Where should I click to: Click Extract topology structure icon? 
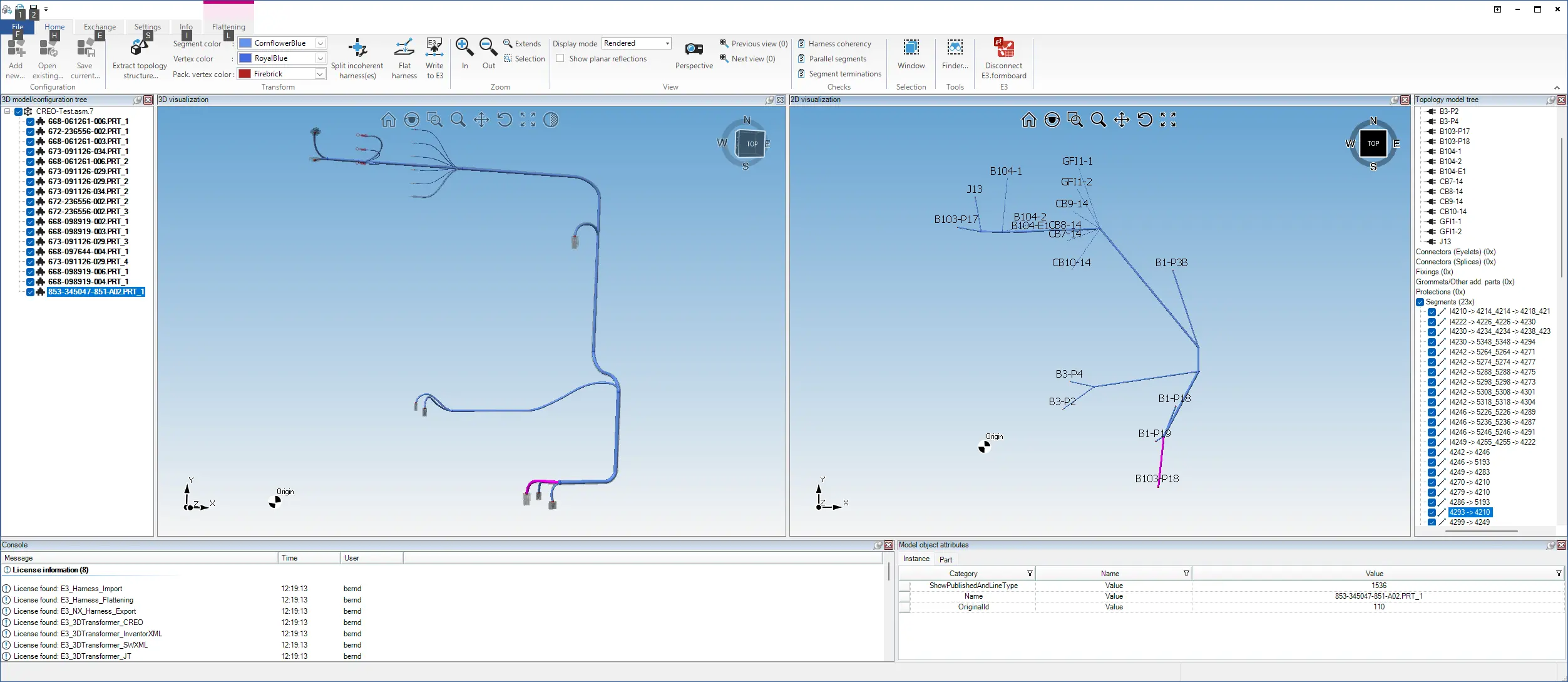pos(139,49)
